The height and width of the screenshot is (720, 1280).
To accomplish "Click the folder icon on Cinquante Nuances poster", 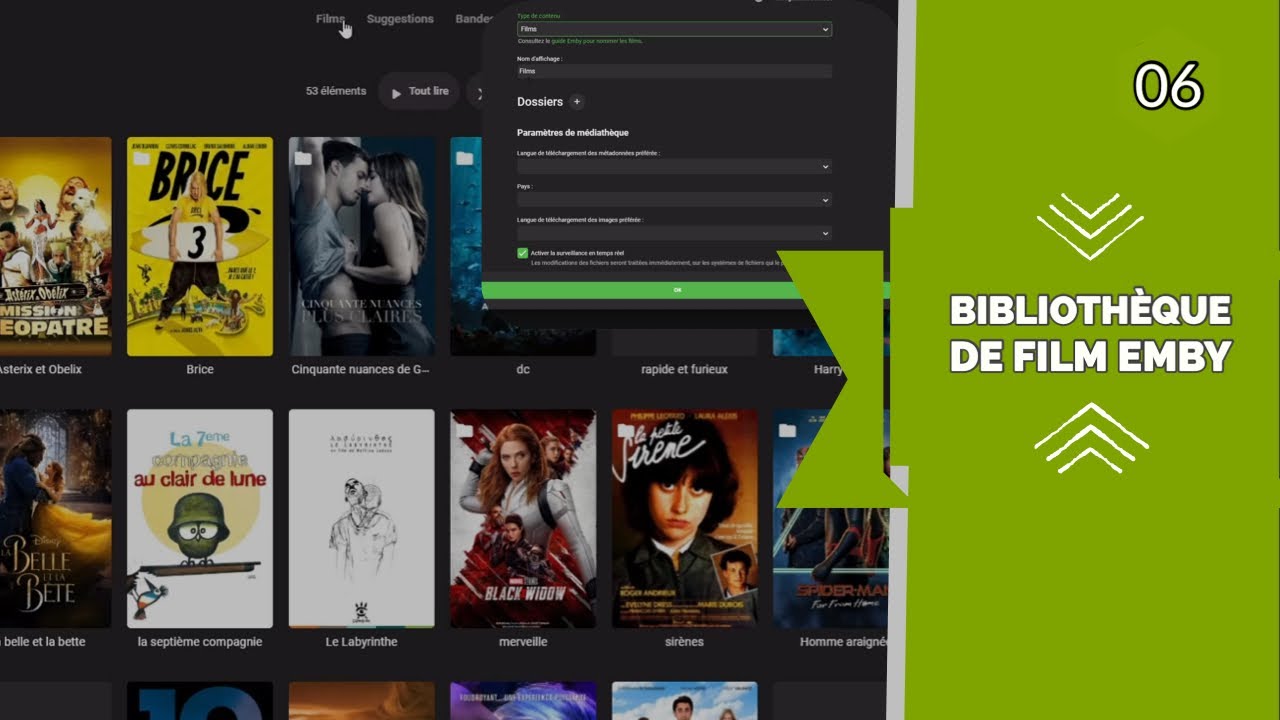I will click(303, 158).
